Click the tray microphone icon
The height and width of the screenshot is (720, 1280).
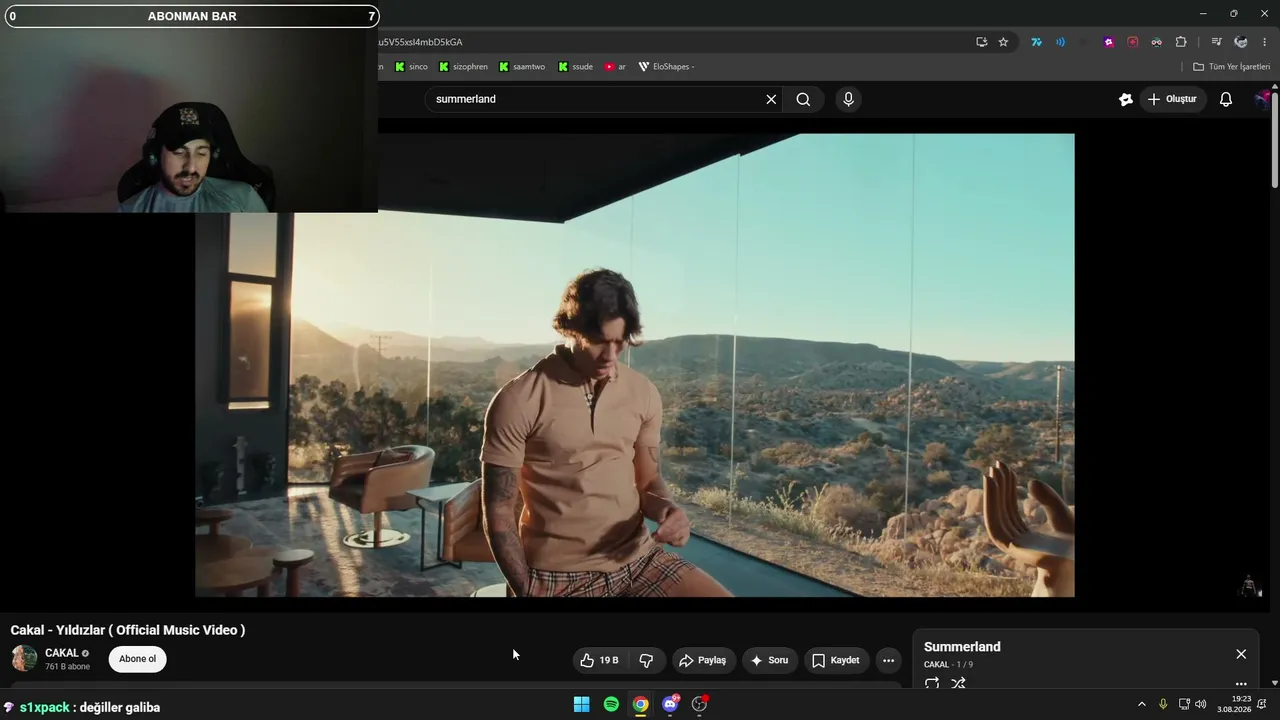tap(1163, 704)
